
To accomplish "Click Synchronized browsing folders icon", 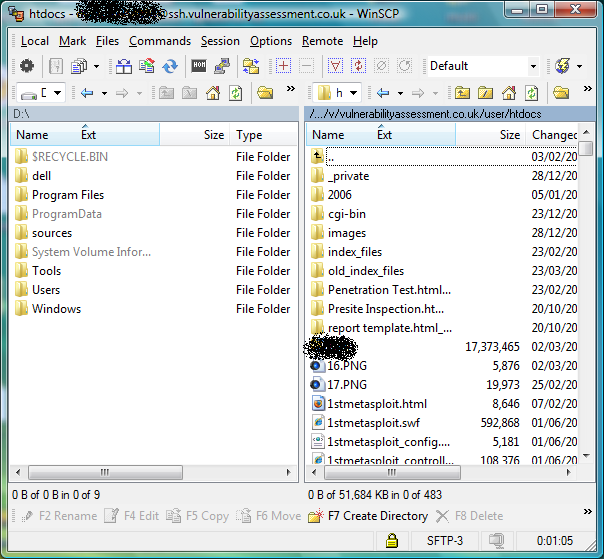I will (251, 66).
